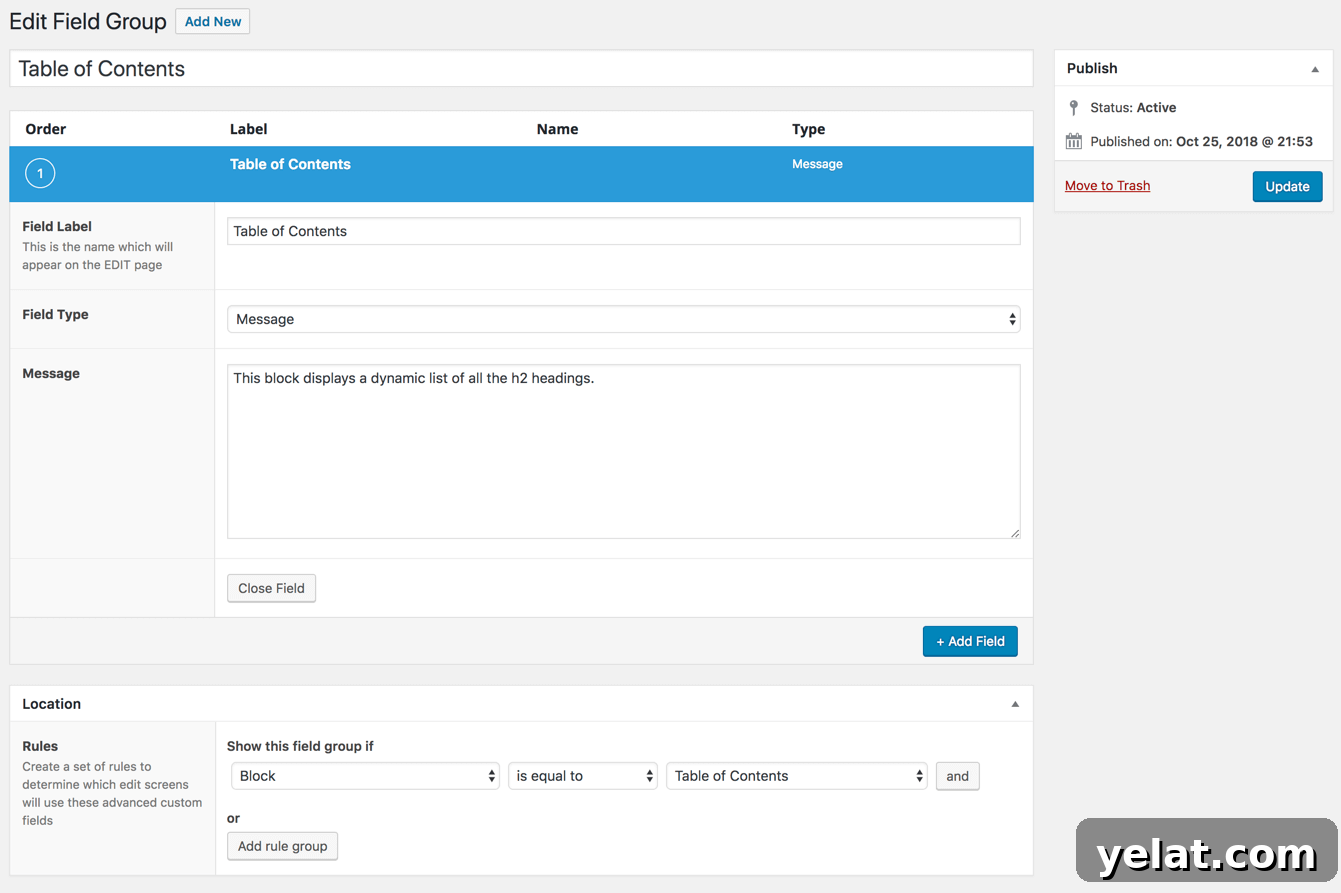Screen dimensions: 1341x893
Task: Click the Message type text in the blue row
Action: [817, 164]
